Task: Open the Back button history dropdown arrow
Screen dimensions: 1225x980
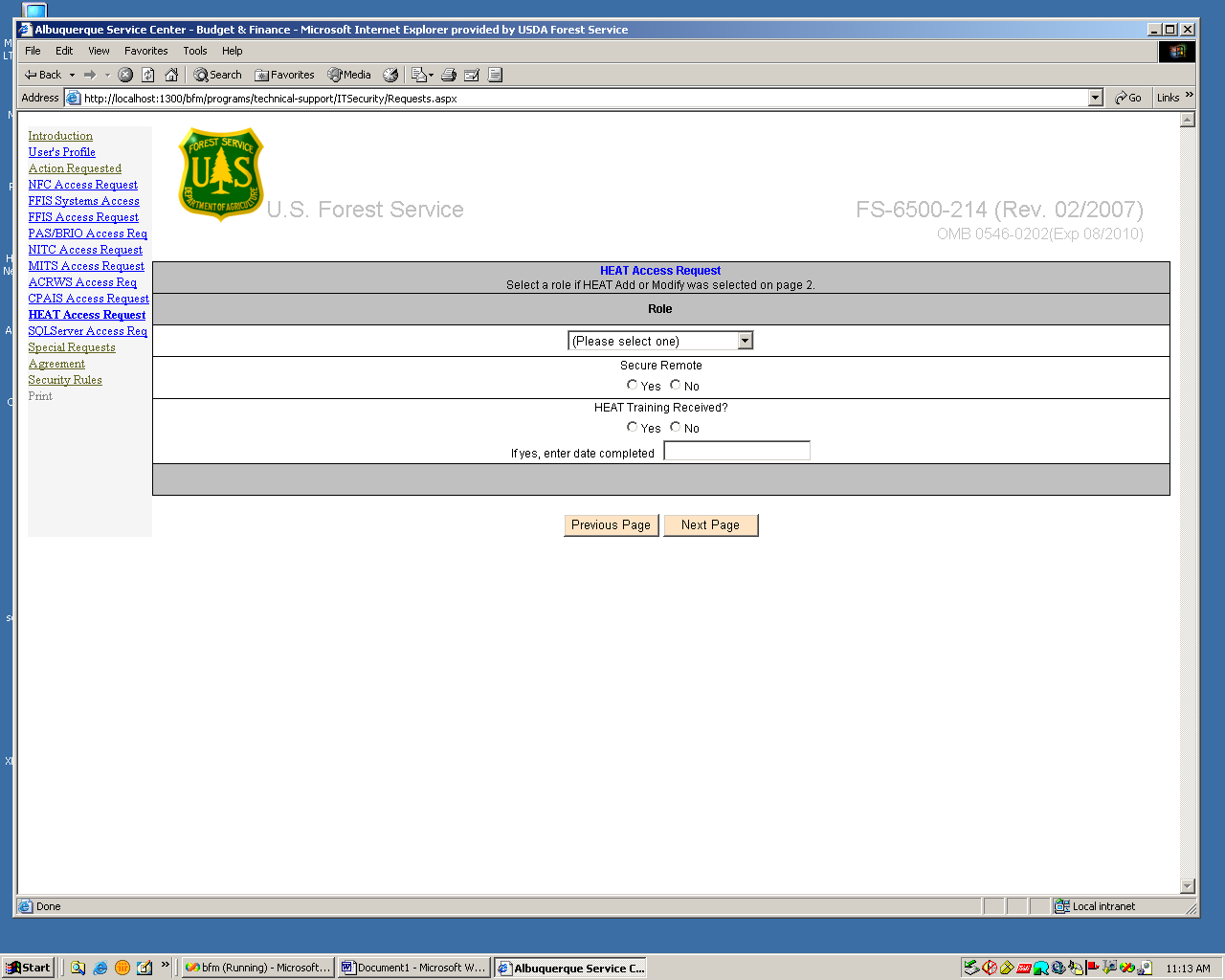Action: pyautogui.click(x=72, y=75)
